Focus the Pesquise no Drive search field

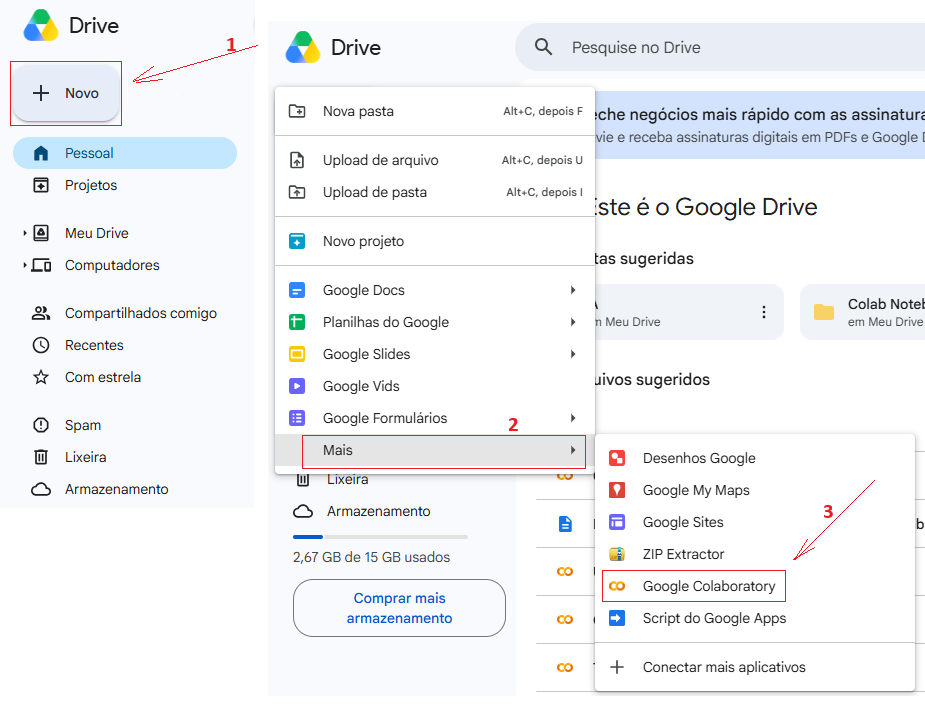[720, 47]
